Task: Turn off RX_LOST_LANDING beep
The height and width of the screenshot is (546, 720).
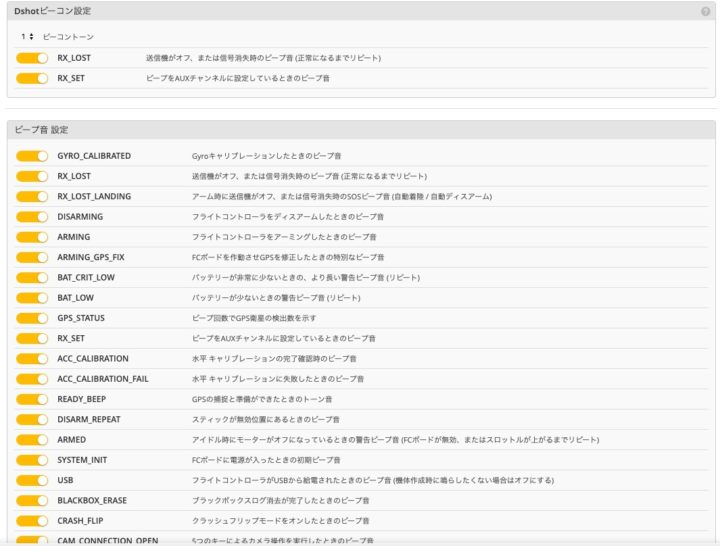Action: (32, 197)
